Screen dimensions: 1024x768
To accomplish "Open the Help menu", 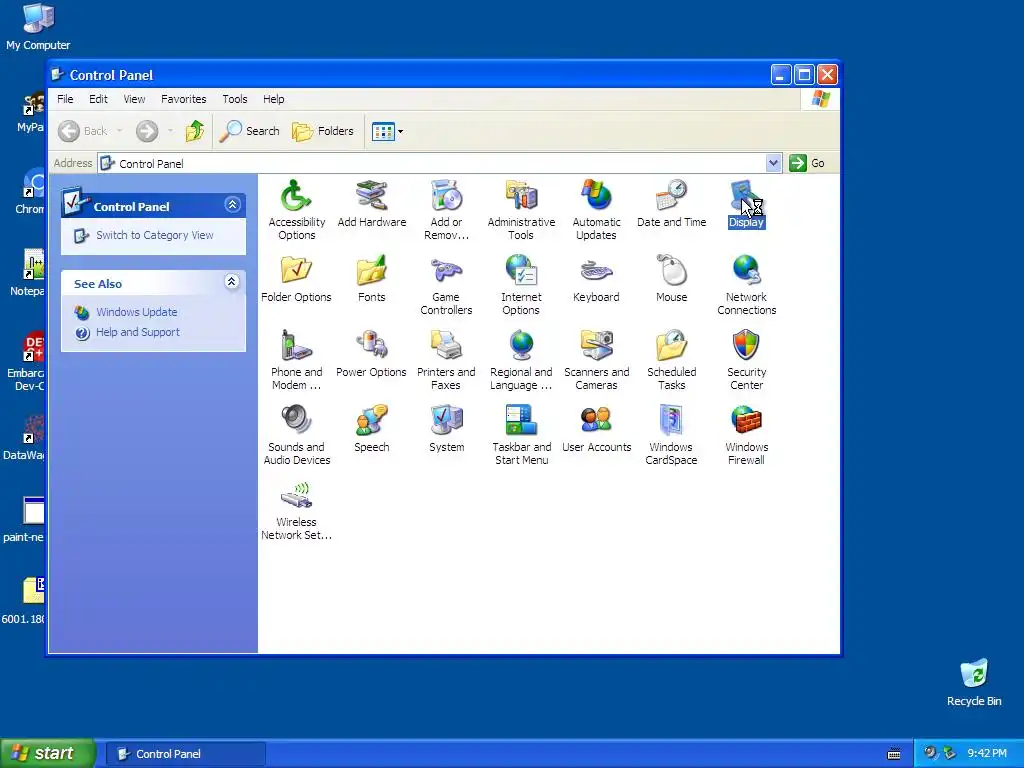I will click(274, 99).
